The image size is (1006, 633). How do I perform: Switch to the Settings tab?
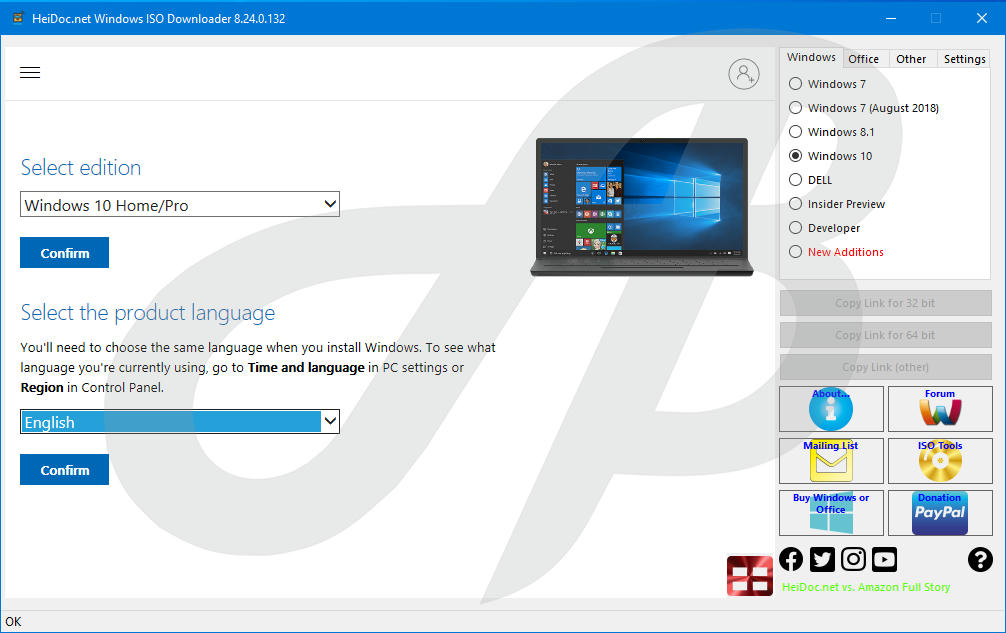click(964, 59)
